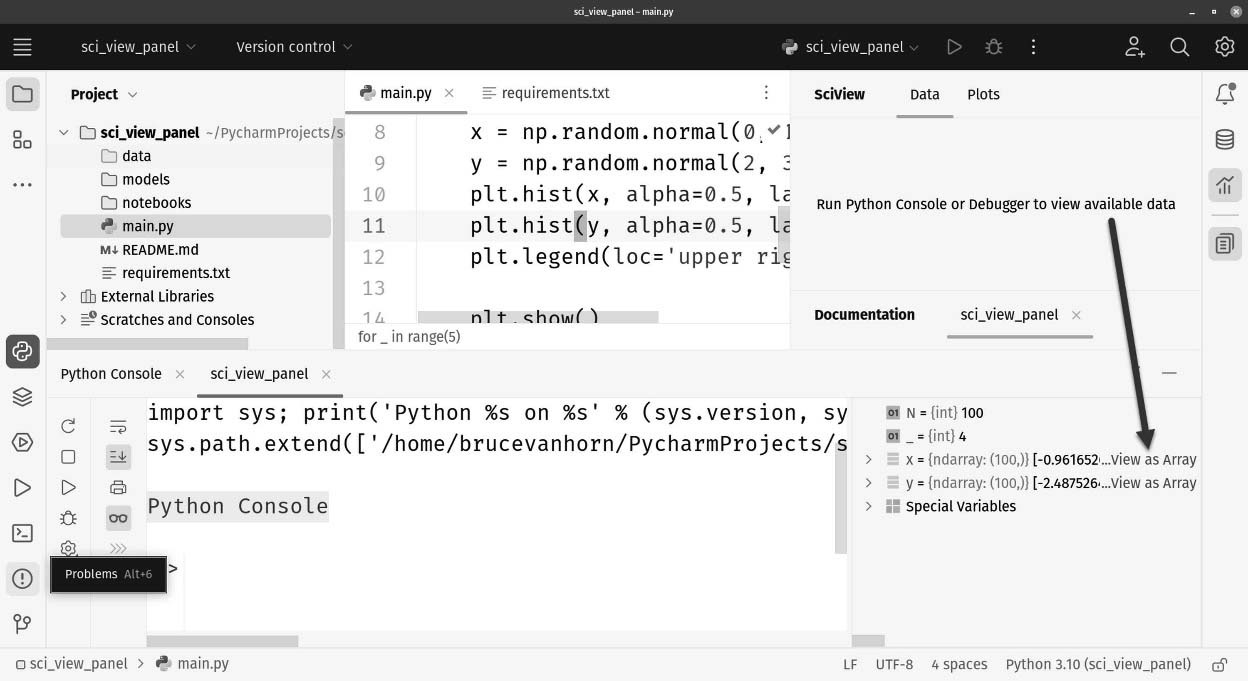Show more console toolbar actions chevron
Viewport: 1248px width, 681px height.
(x=118, y=548)
